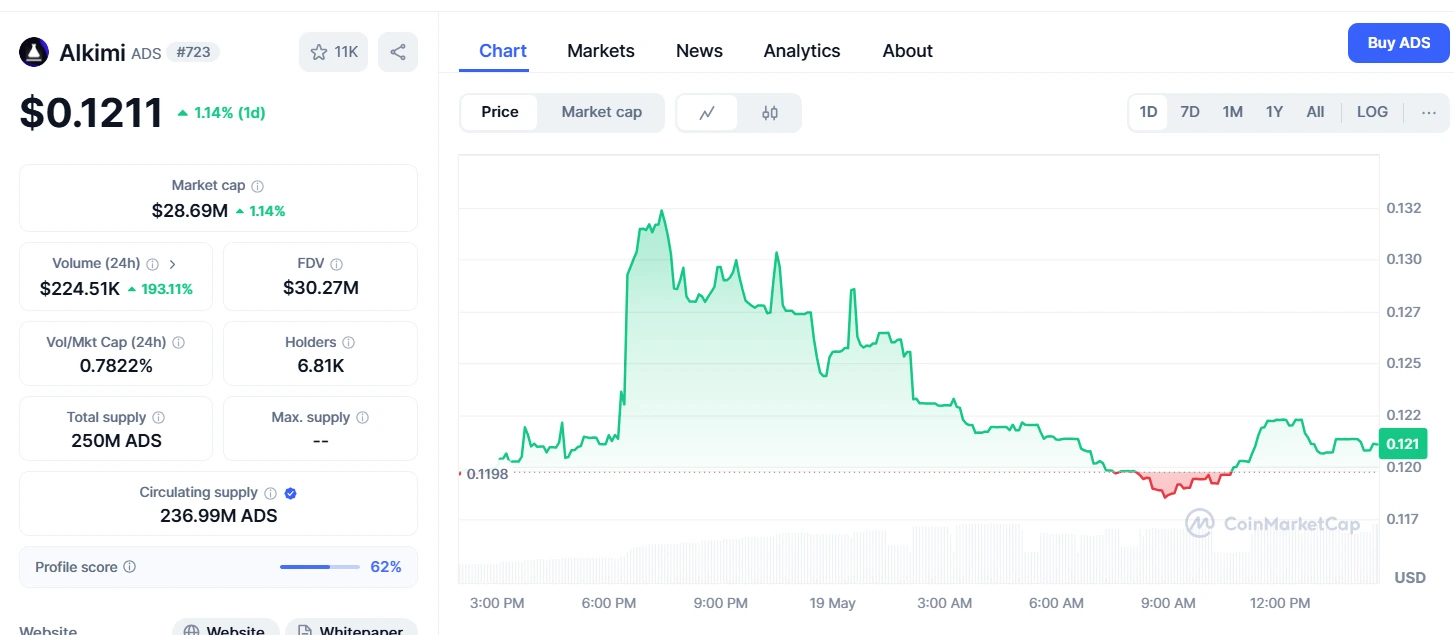The height and width of the screenshot is (635, 1454).
Task: Click the 250M ADS total supply value
Action: tap(116, 441)
